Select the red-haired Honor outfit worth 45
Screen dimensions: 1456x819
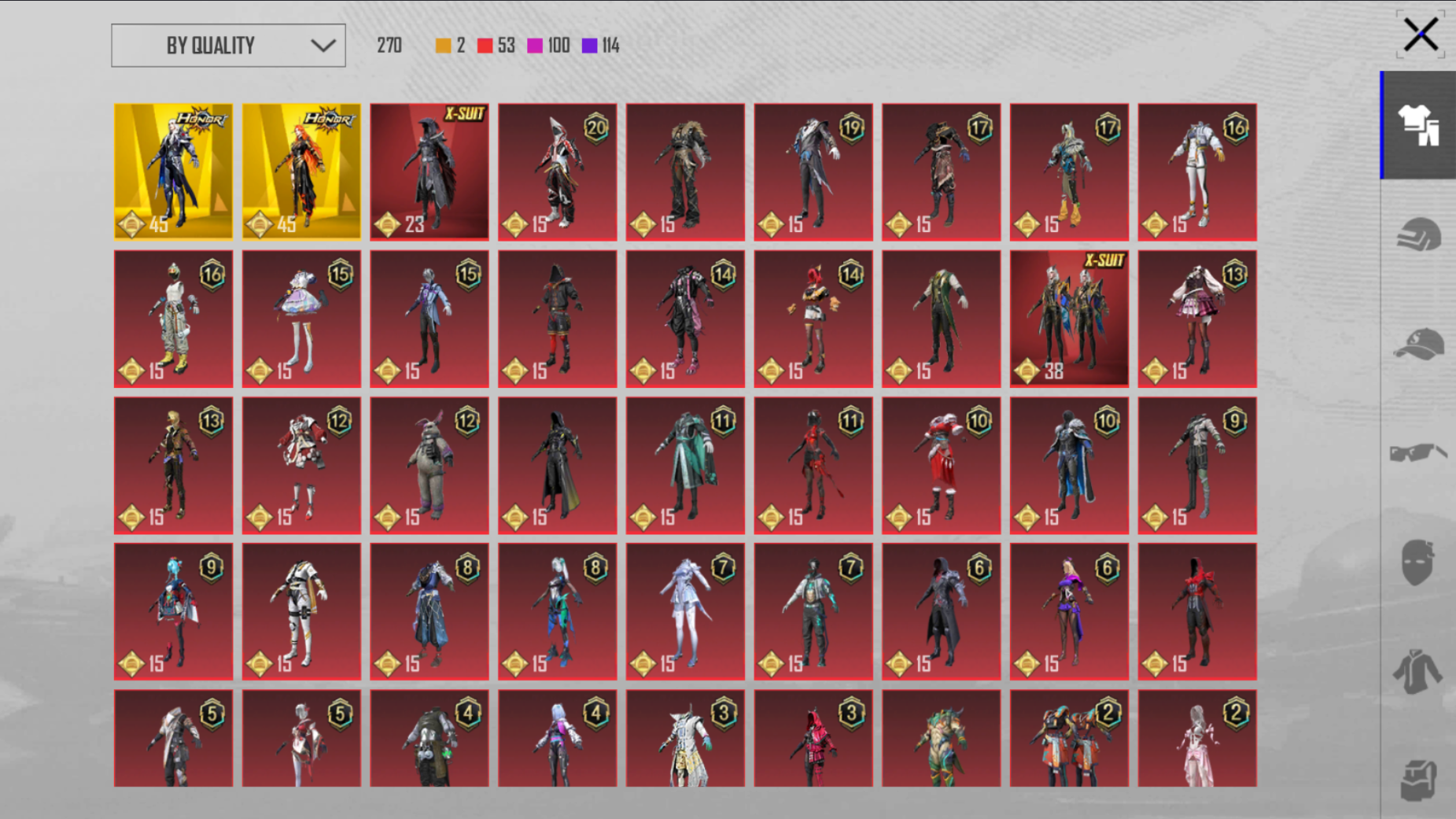301,172
